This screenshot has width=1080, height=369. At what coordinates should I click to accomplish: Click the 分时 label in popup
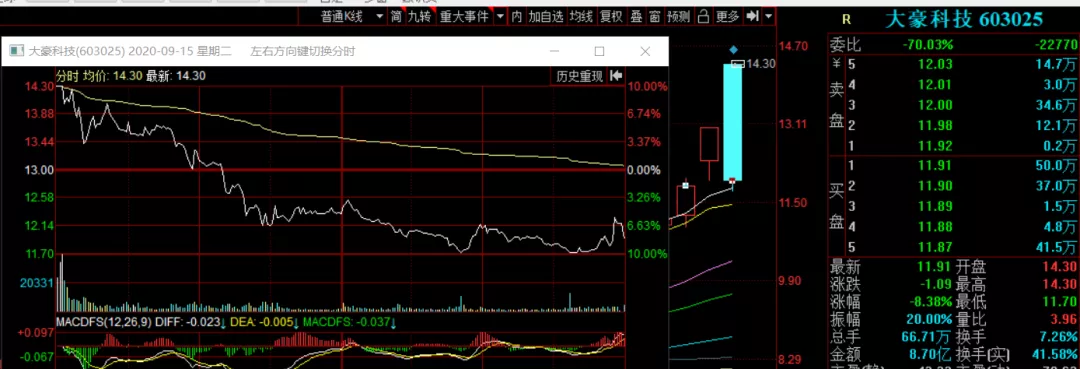coord(68,75)
